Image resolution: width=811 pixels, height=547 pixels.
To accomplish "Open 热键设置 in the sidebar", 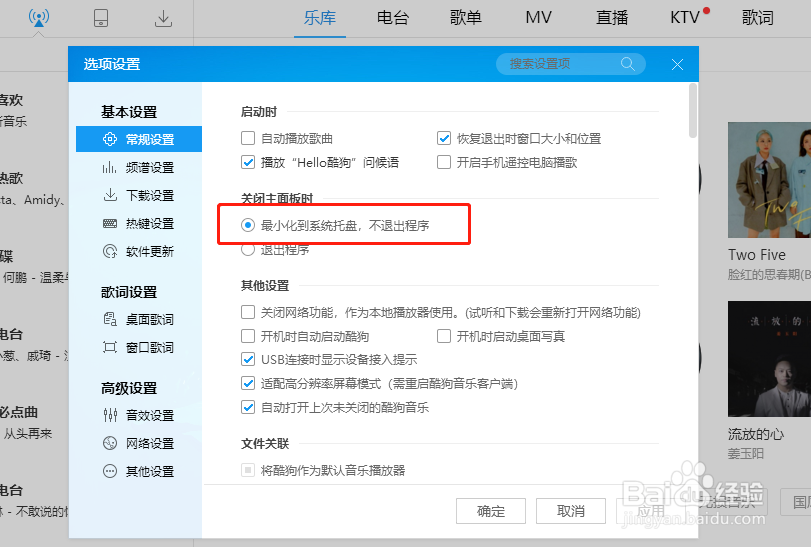I will [139, 223].
